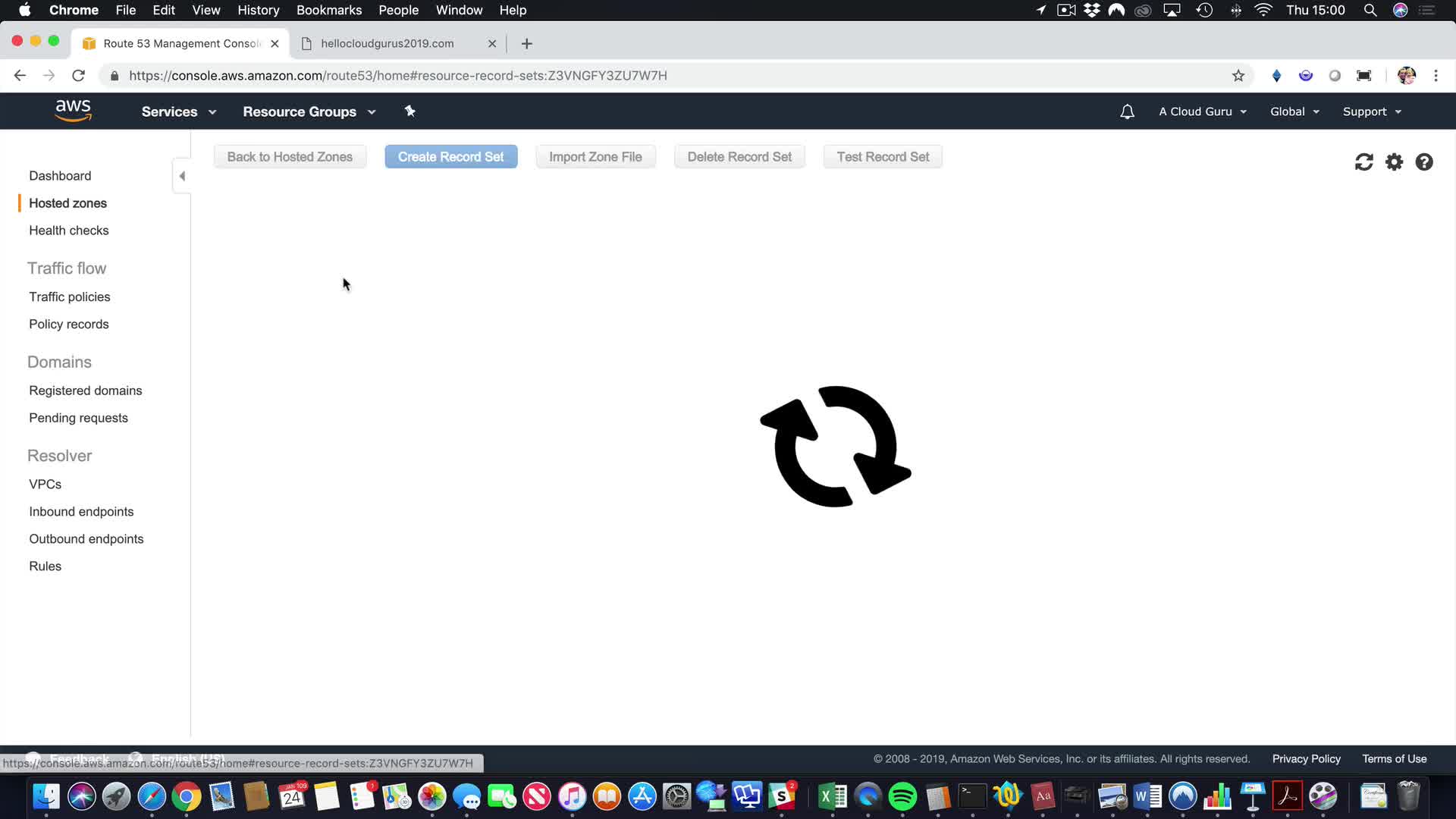Viewport: 1456px width, 819px height.
Task: Open the notifications bell icon
Action: [x=1127, y=111]
